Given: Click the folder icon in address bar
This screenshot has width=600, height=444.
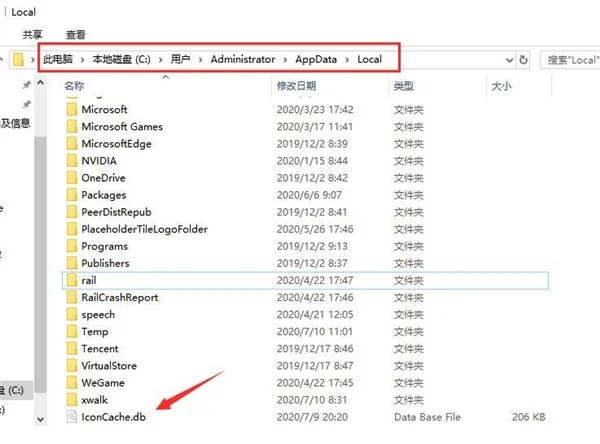Looking at the screenshot, I should point(18,59).
